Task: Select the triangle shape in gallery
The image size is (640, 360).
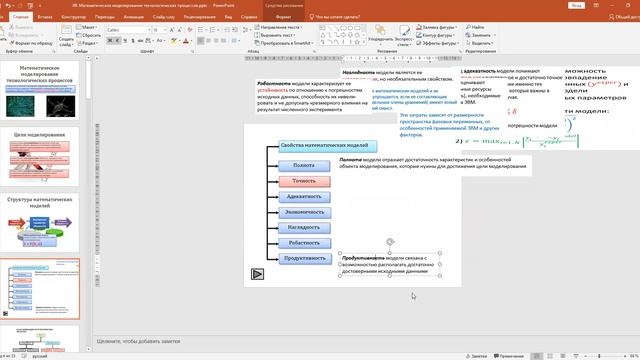Action: click(x=322, y=35)
